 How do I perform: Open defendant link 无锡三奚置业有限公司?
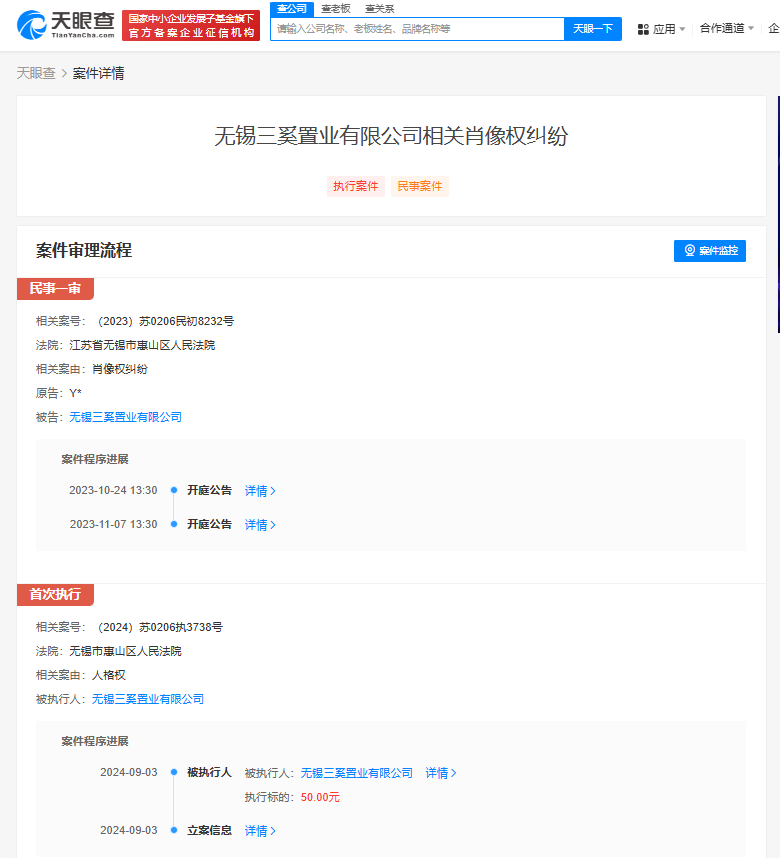[125, 417]
